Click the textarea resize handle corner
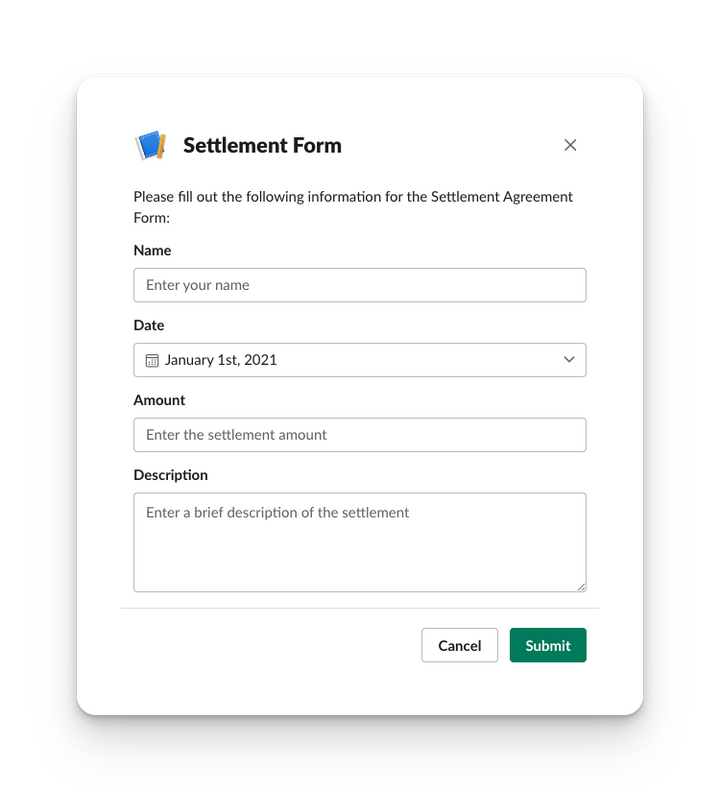This screenshot has height=792, width=720. (x=580, y=586)
